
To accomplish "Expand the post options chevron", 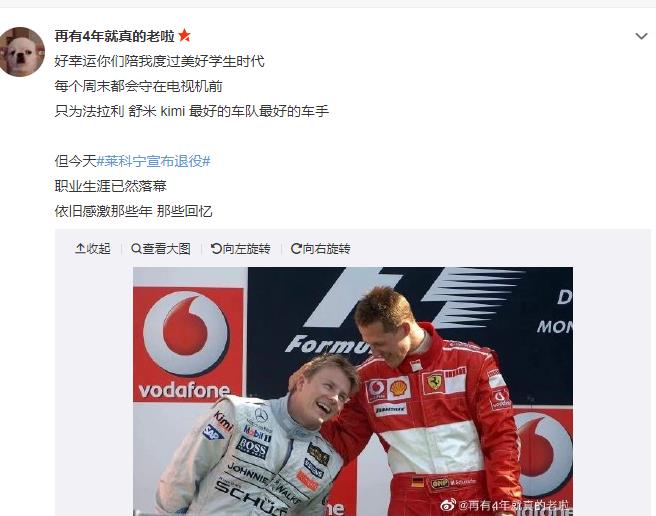I will tap(641, 36).
